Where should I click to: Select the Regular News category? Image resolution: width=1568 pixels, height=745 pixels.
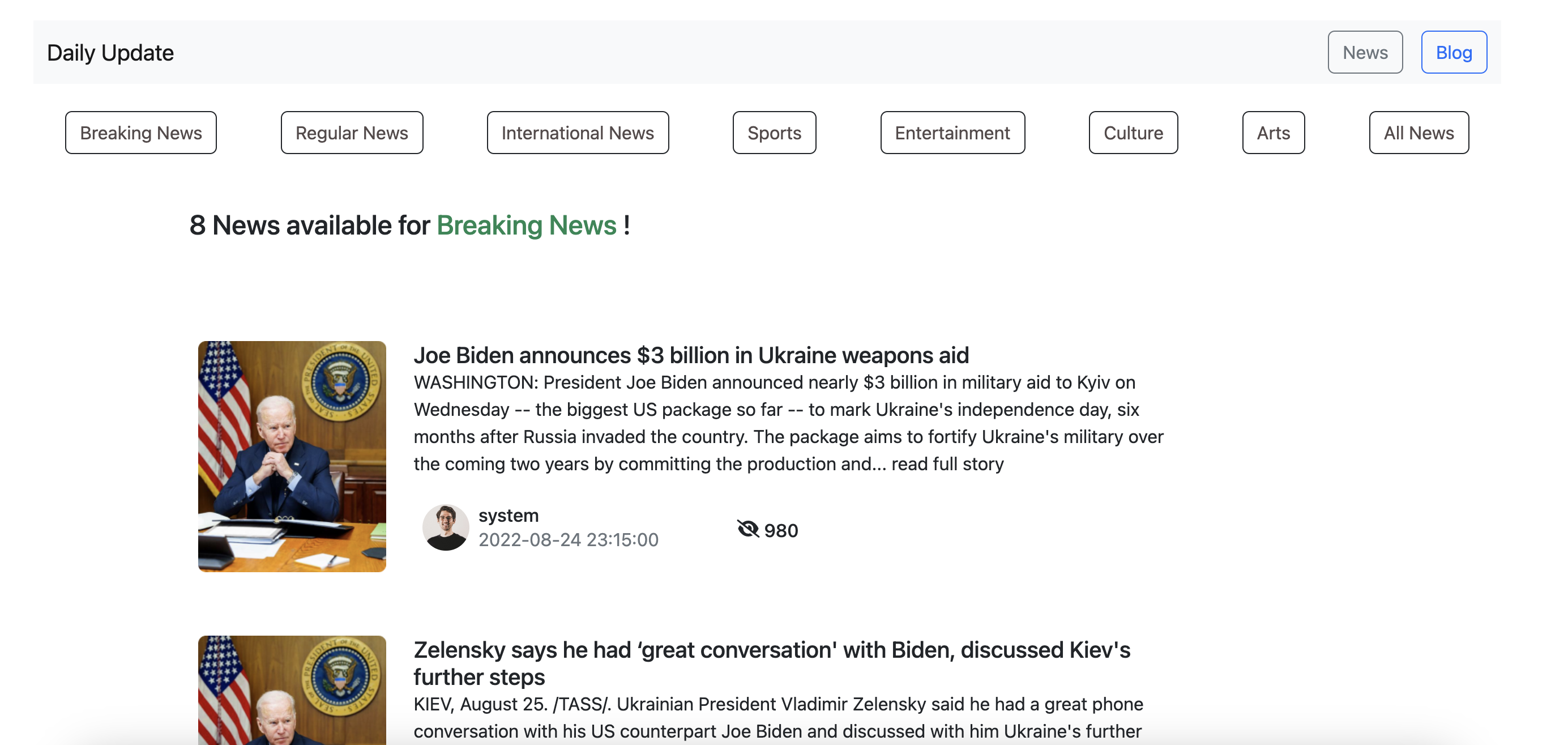(x=351, y=133)
